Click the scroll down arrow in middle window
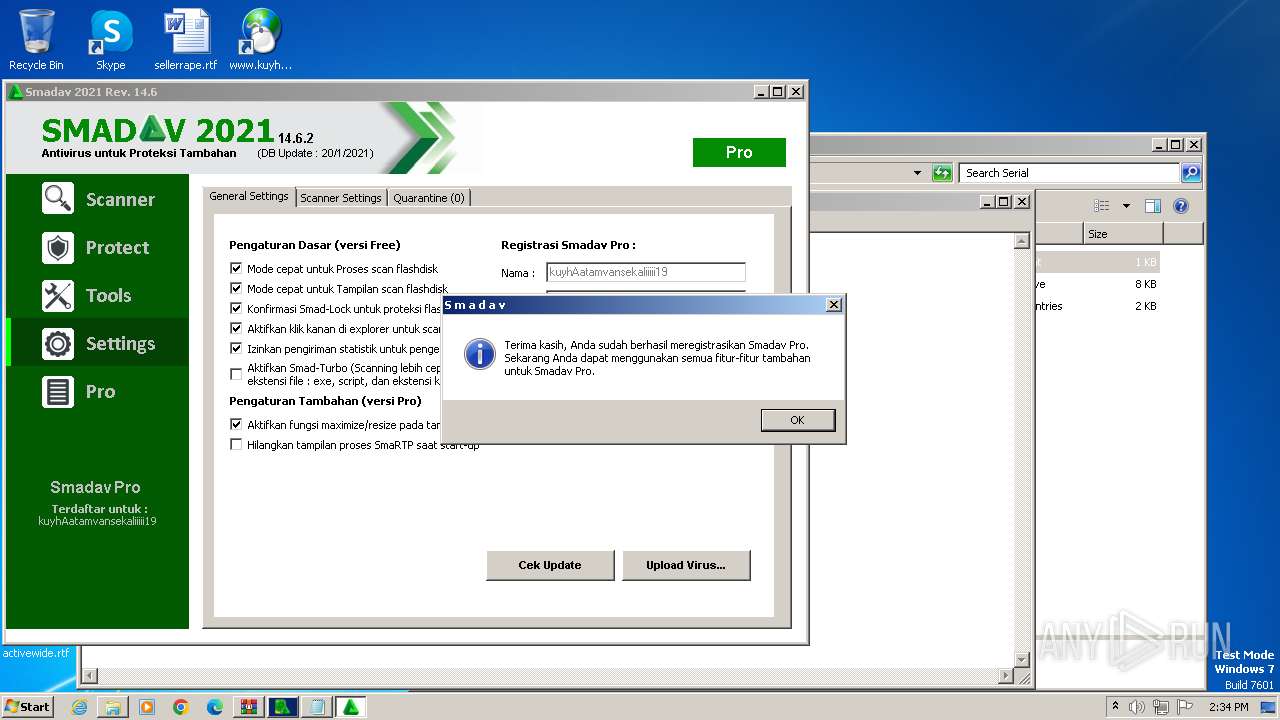This screenshot has height=720, width=1280. tap(1021, 659)
